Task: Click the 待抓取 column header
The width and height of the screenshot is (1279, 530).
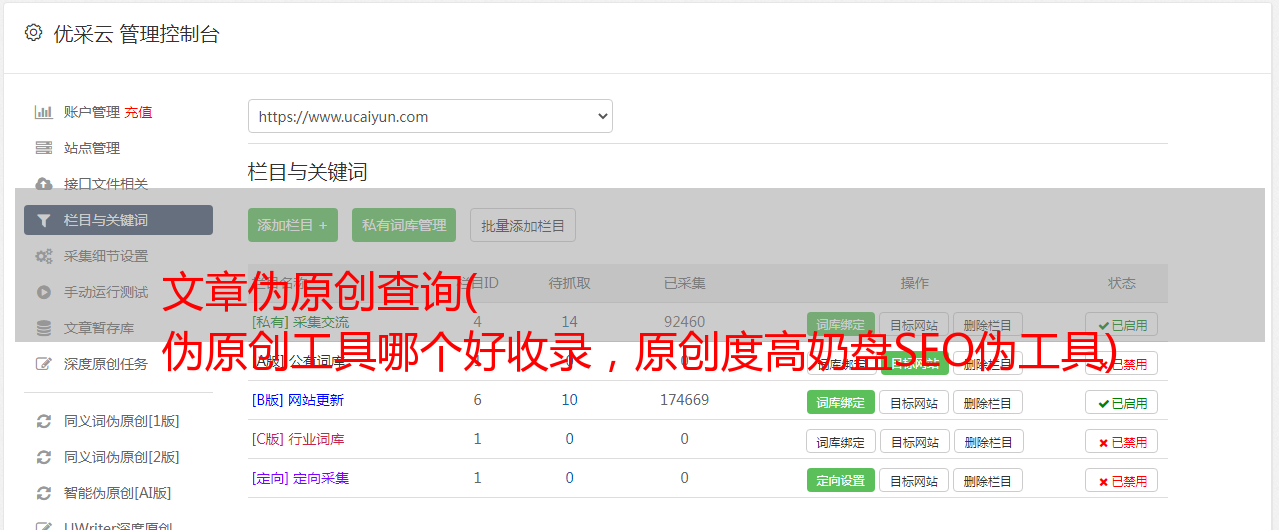Action: point(570,283)
